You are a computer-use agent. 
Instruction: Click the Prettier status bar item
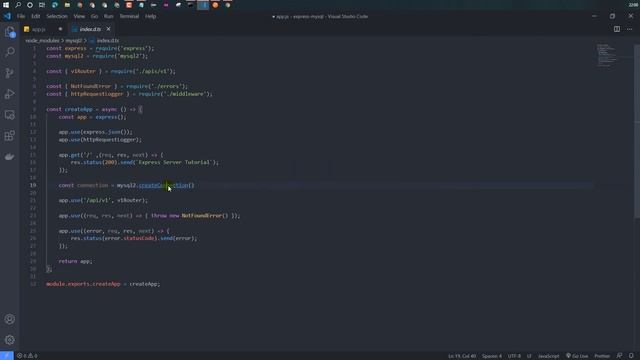(602, 356)
